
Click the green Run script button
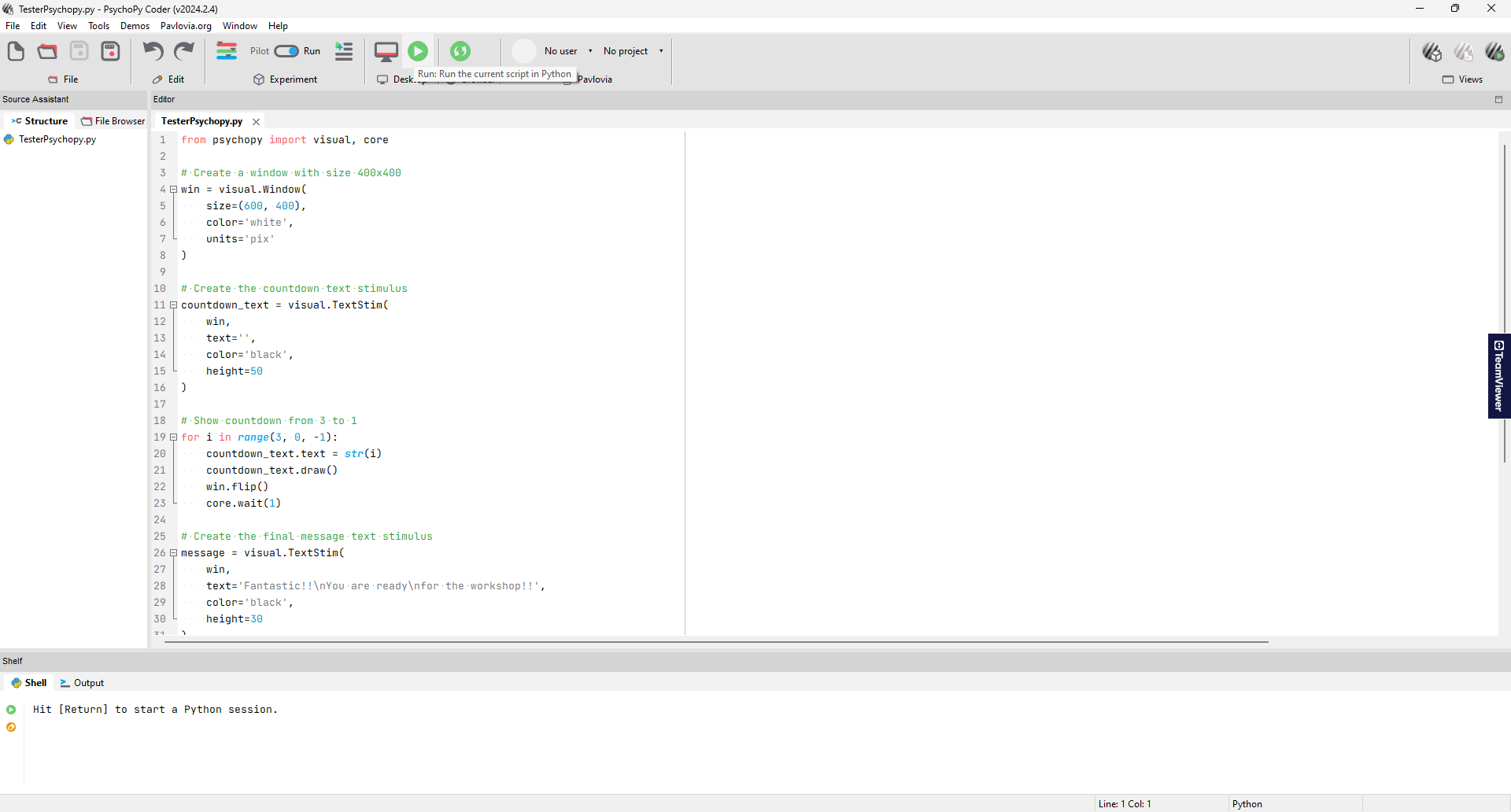418,51
